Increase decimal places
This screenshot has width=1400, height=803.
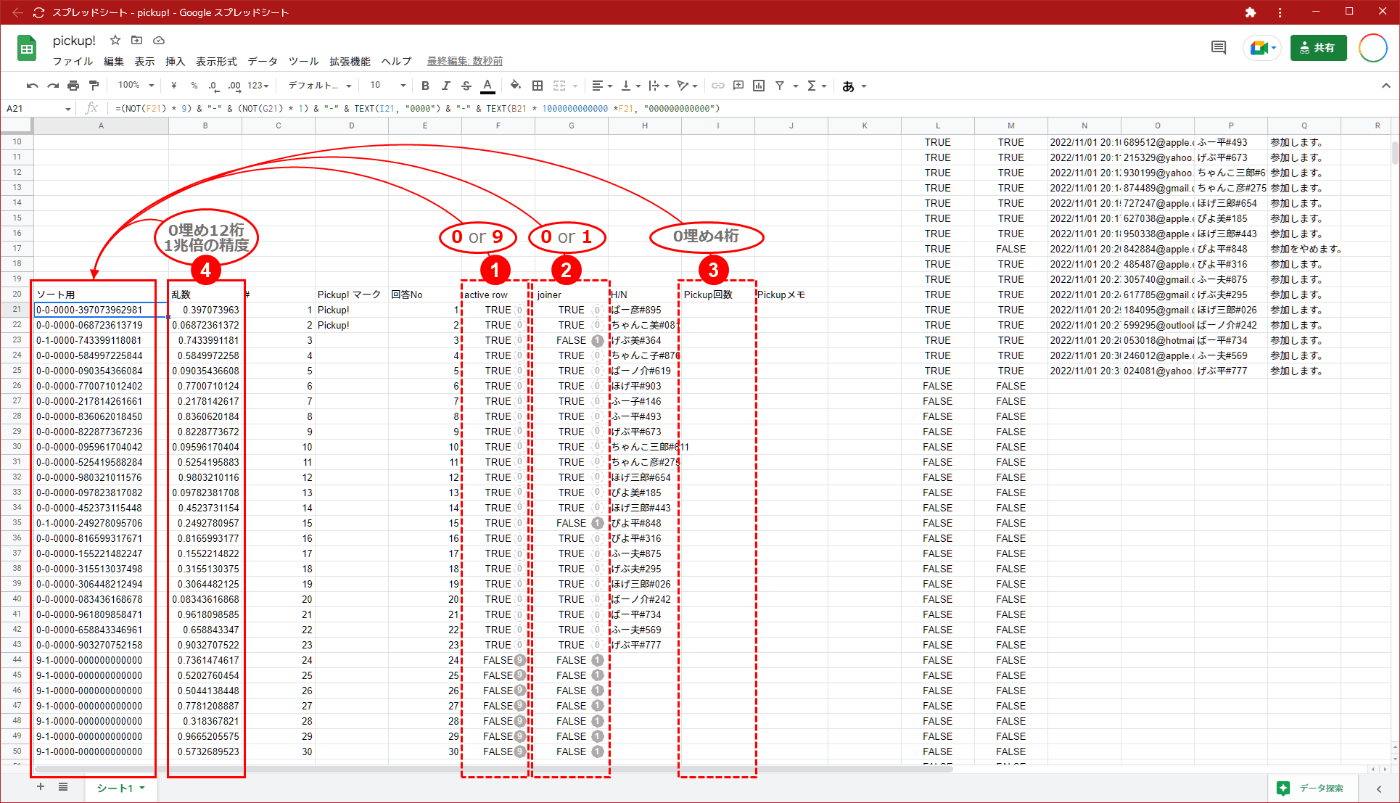point(234,86)
